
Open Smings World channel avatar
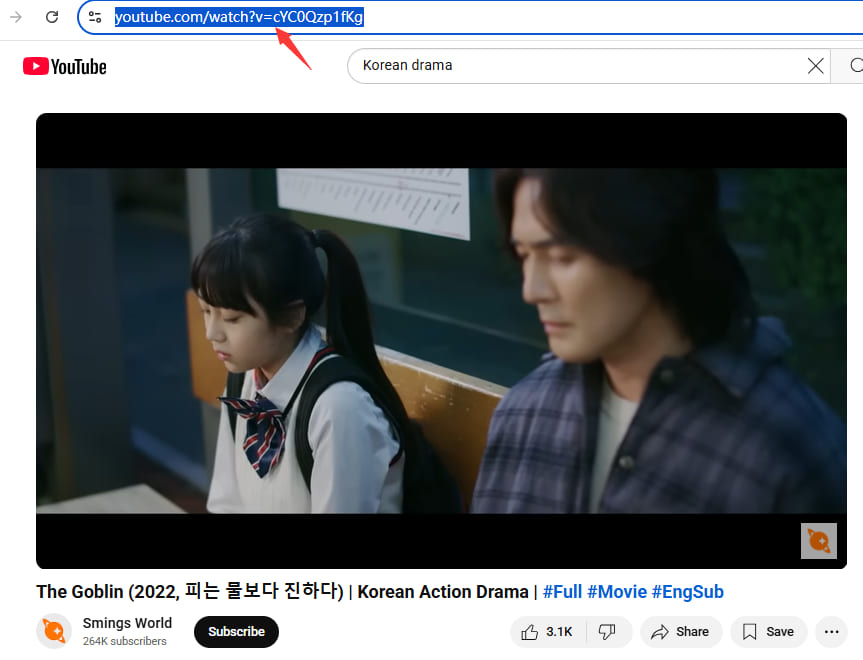click(x=54, y=631)
